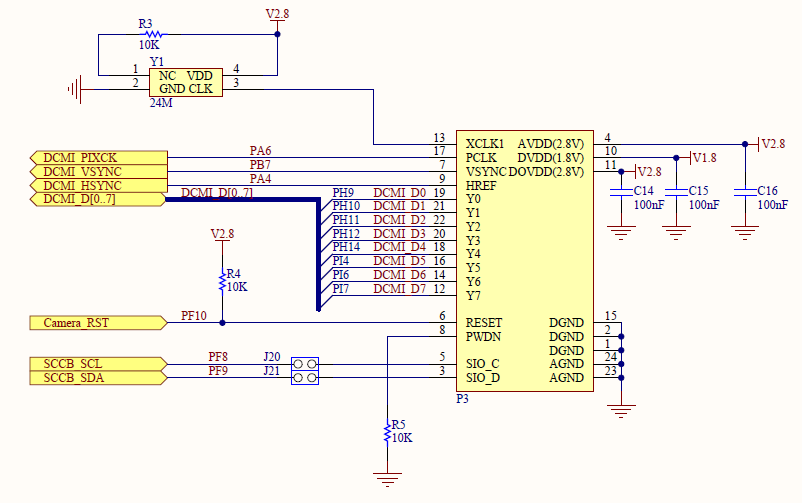
Task: Click the SIO_D pin label
Action: 483,378
